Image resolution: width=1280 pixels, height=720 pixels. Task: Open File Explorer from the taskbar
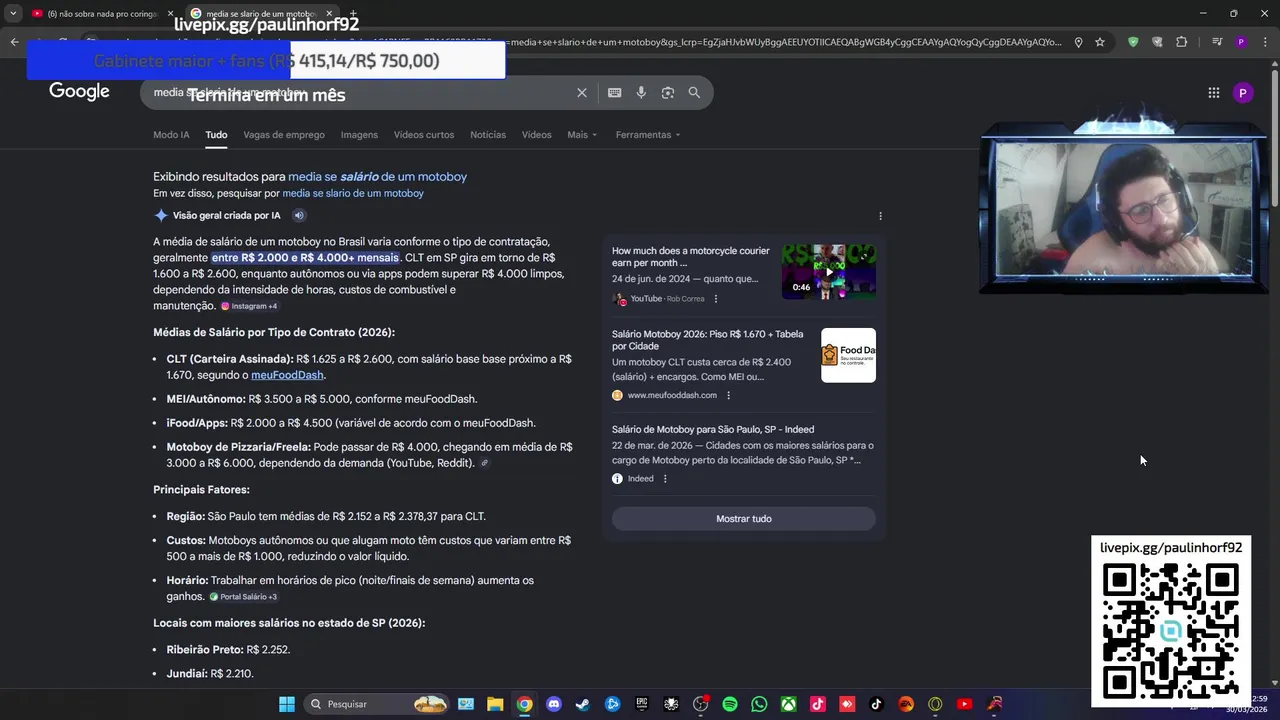[495, 704]
